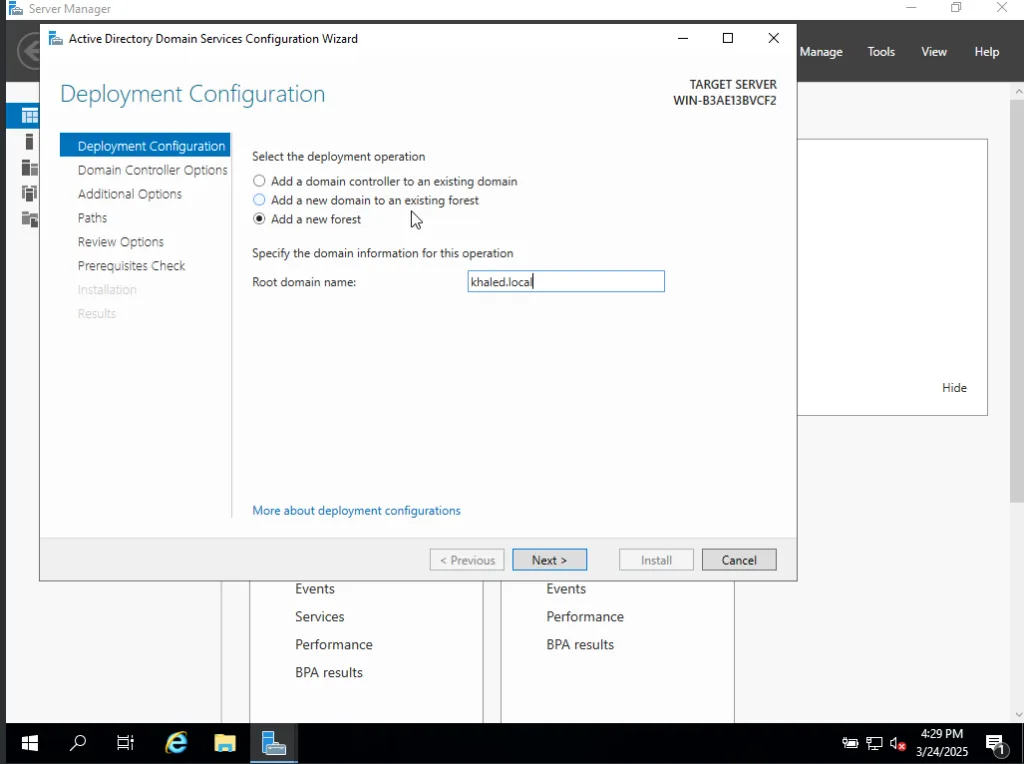Click the Server Manager vertical scrollbar
This screenshot has height=764, width=1024.
(1017, 300)
